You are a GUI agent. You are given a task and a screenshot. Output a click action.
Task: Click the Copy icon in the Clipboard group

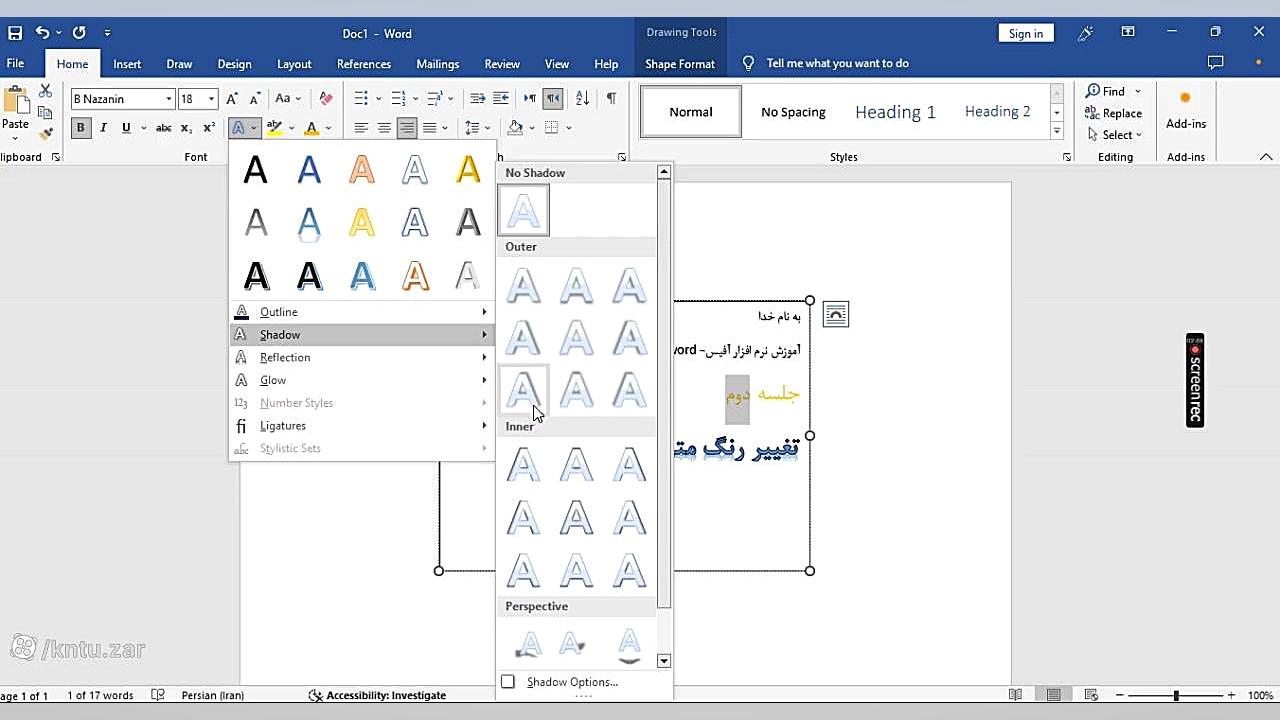45,112
